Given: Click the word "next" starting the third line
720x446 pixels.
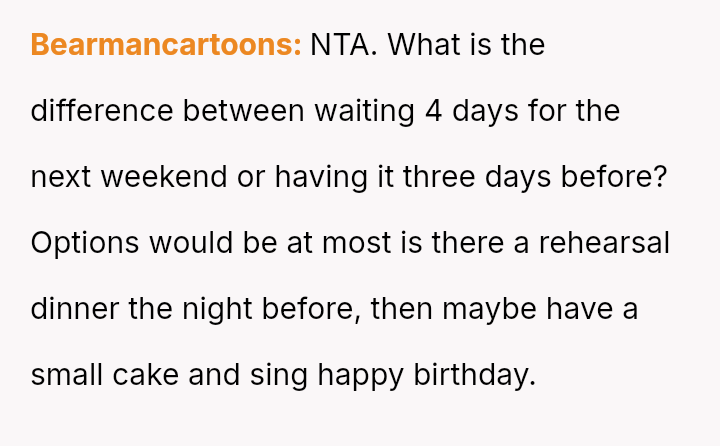Looking at the screenshot, I should (x=61, y=177).
